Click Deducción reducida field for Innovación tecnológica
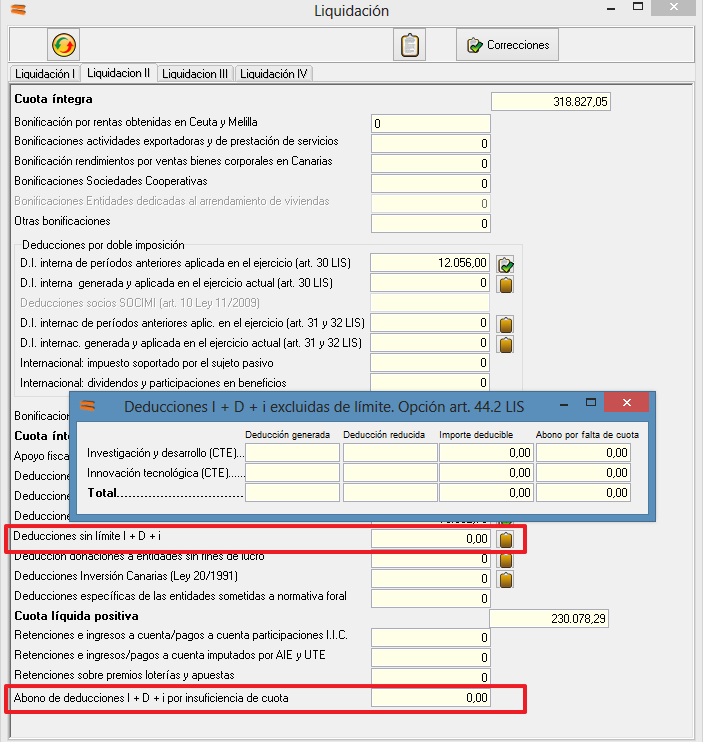The image size is (703, 742). pyautogui.click(x=390, y=473)
